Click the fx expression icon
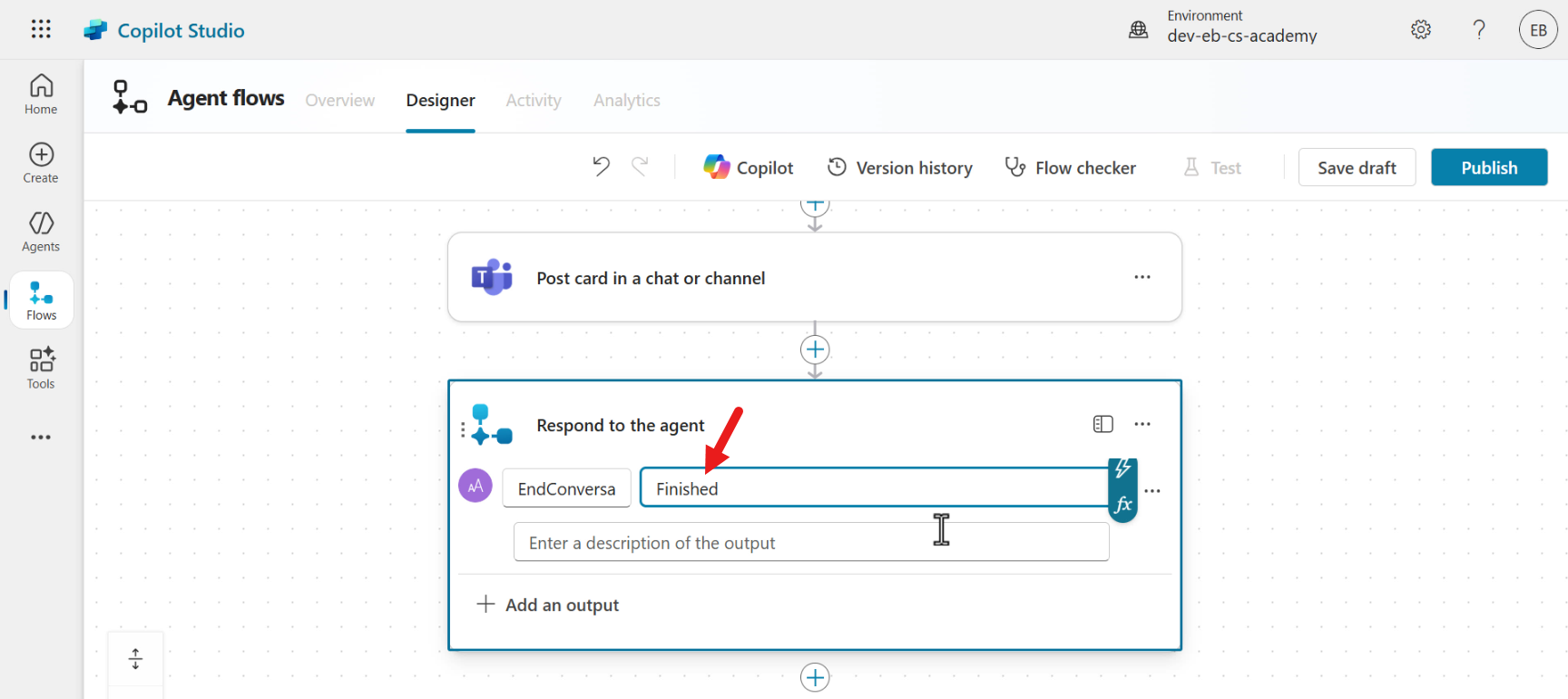The height and width of the screenshot is (699, 1568). tap(1123, 505)
